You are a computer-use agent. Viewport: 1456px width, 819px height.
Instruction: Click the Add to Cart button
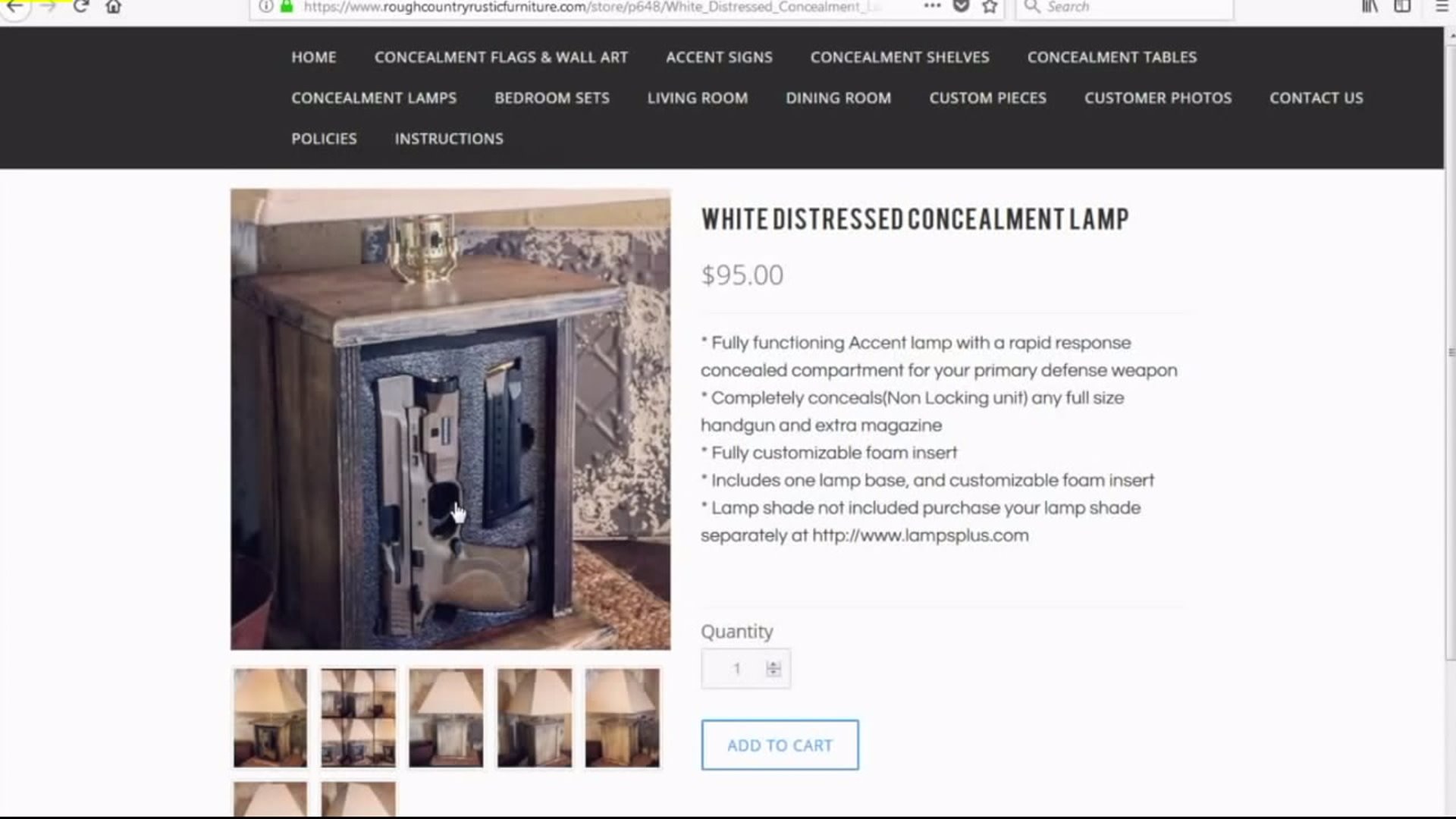pyautogui.click(x=780, y=745)
